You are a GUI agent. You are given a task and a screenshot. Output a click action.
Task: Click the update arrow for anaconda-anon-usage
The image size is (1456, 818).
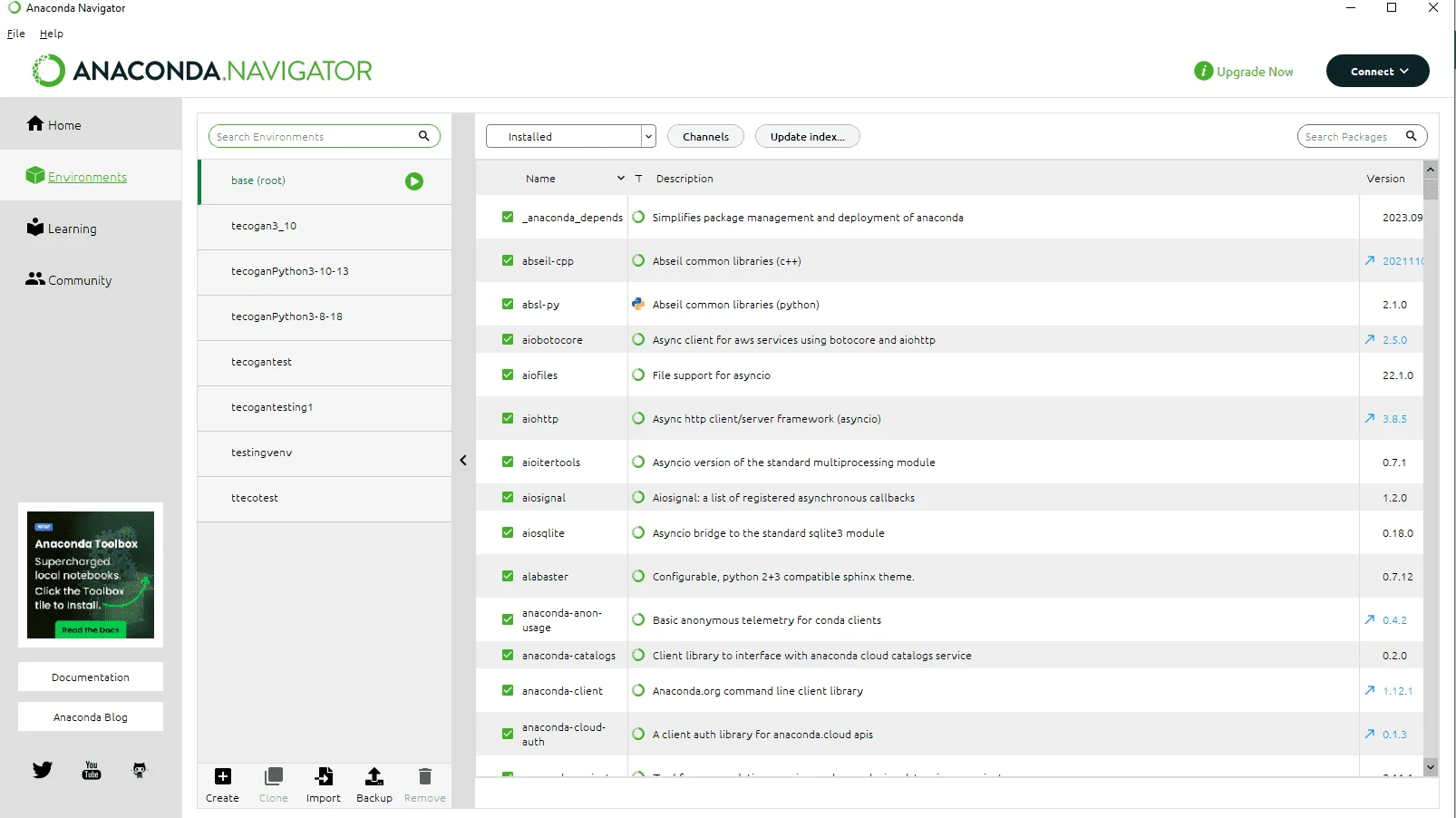[1370, 619]
